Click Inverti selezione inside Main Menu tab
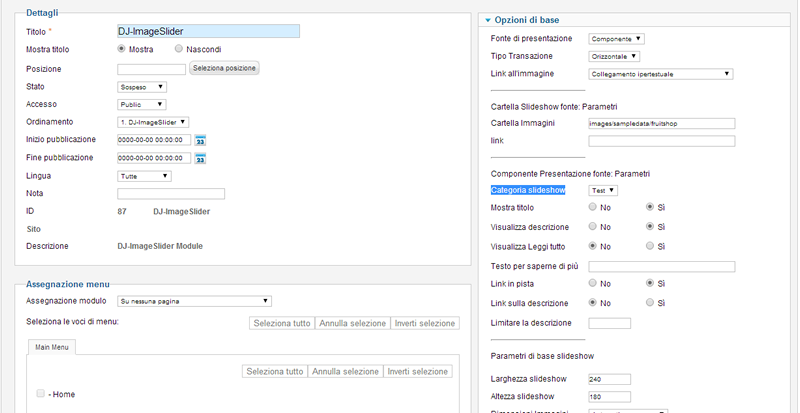 coord(418,372)
